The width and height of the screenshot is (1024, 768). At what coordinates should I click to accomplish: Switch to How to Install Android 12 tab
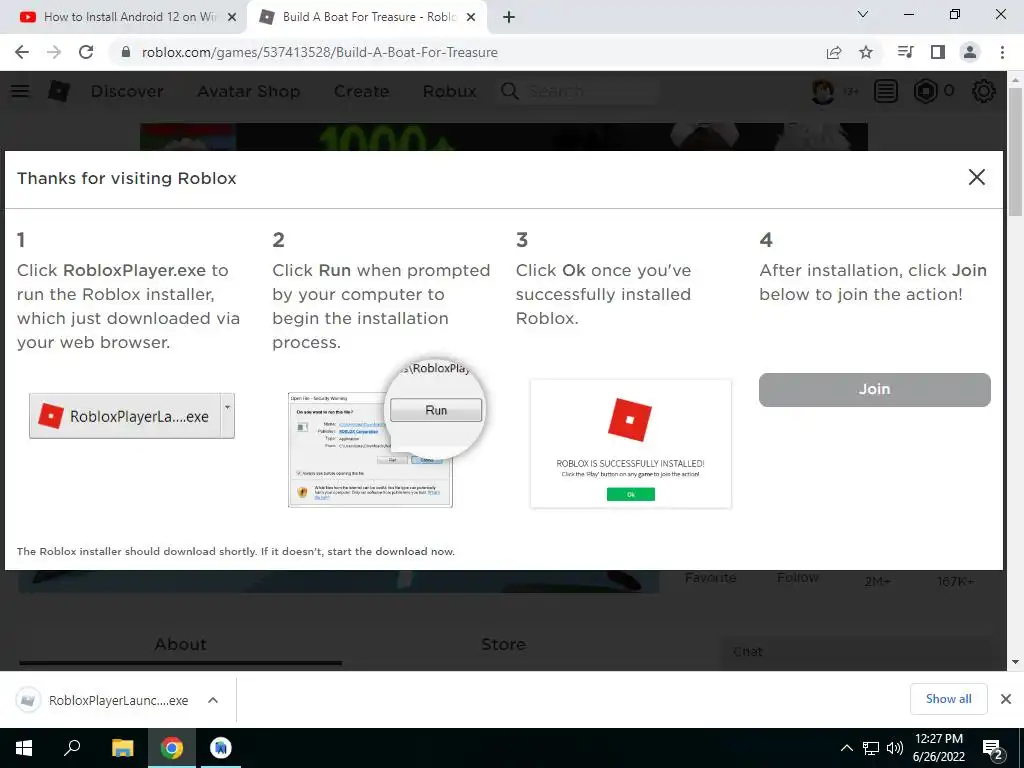point(123,17)
